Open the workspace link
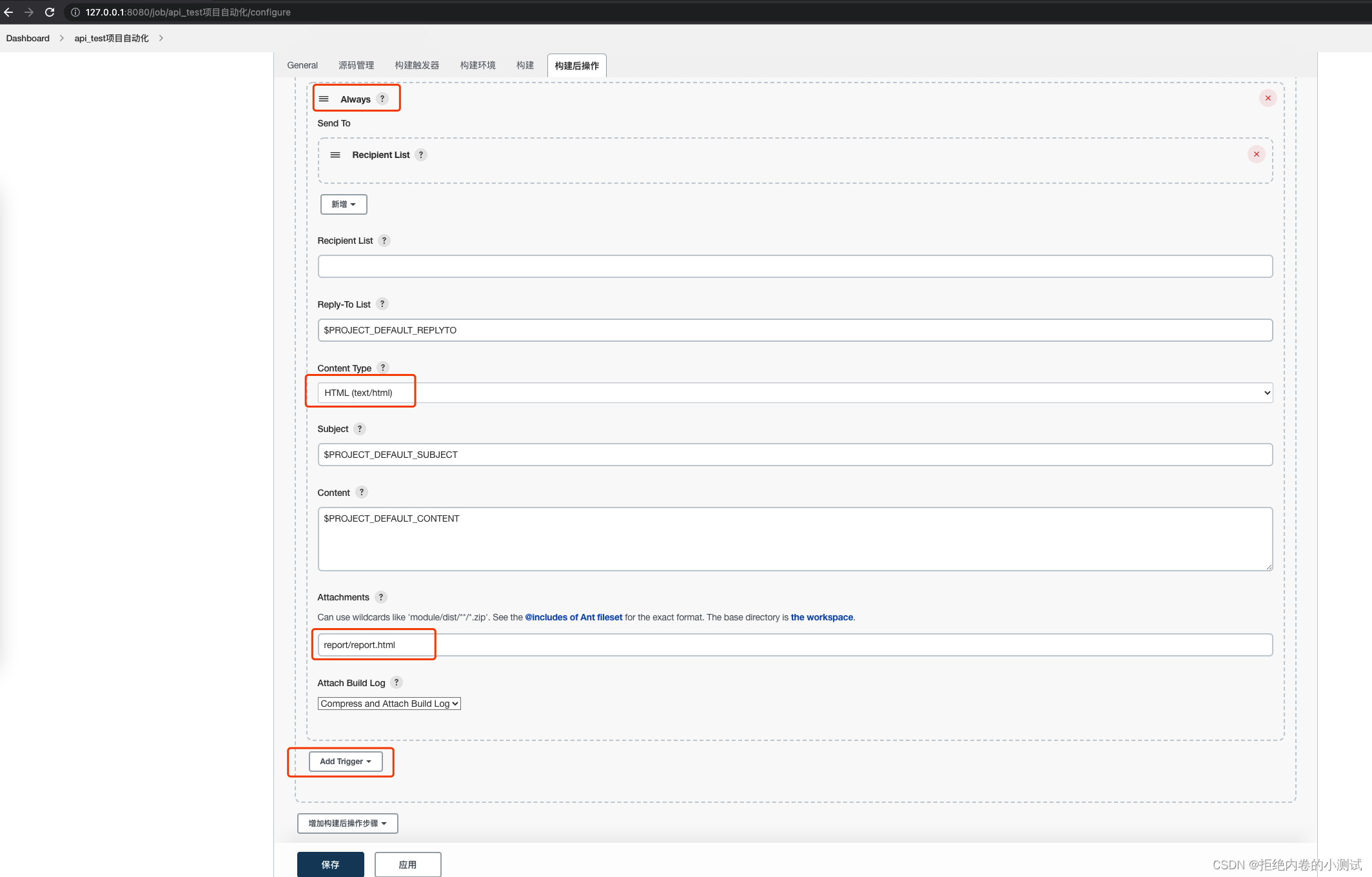 (821, 617)
